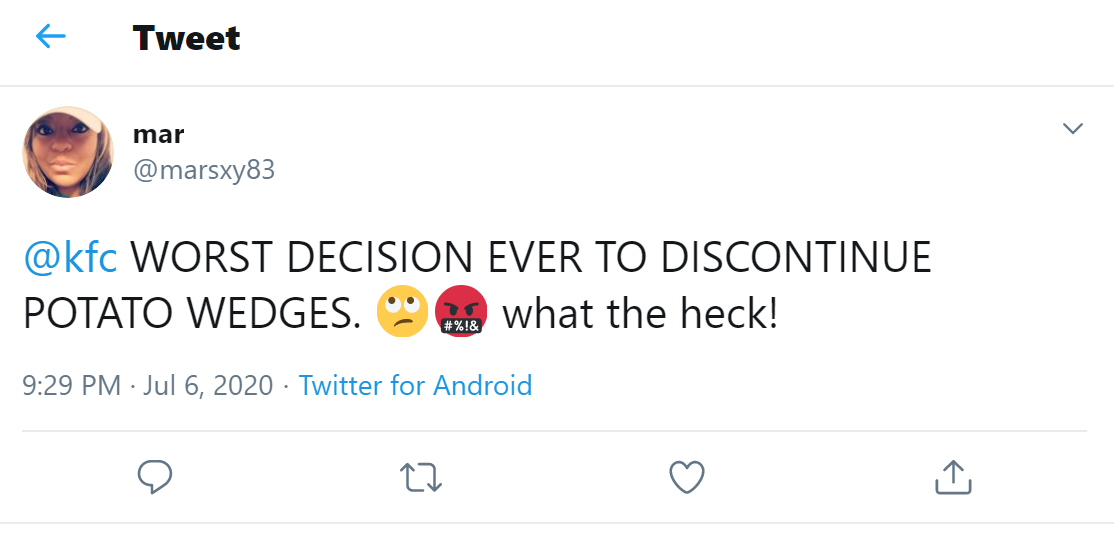Follow the @kfc mention link
The width and height of the screenshot is (1114, 534).
pos(70,258)
